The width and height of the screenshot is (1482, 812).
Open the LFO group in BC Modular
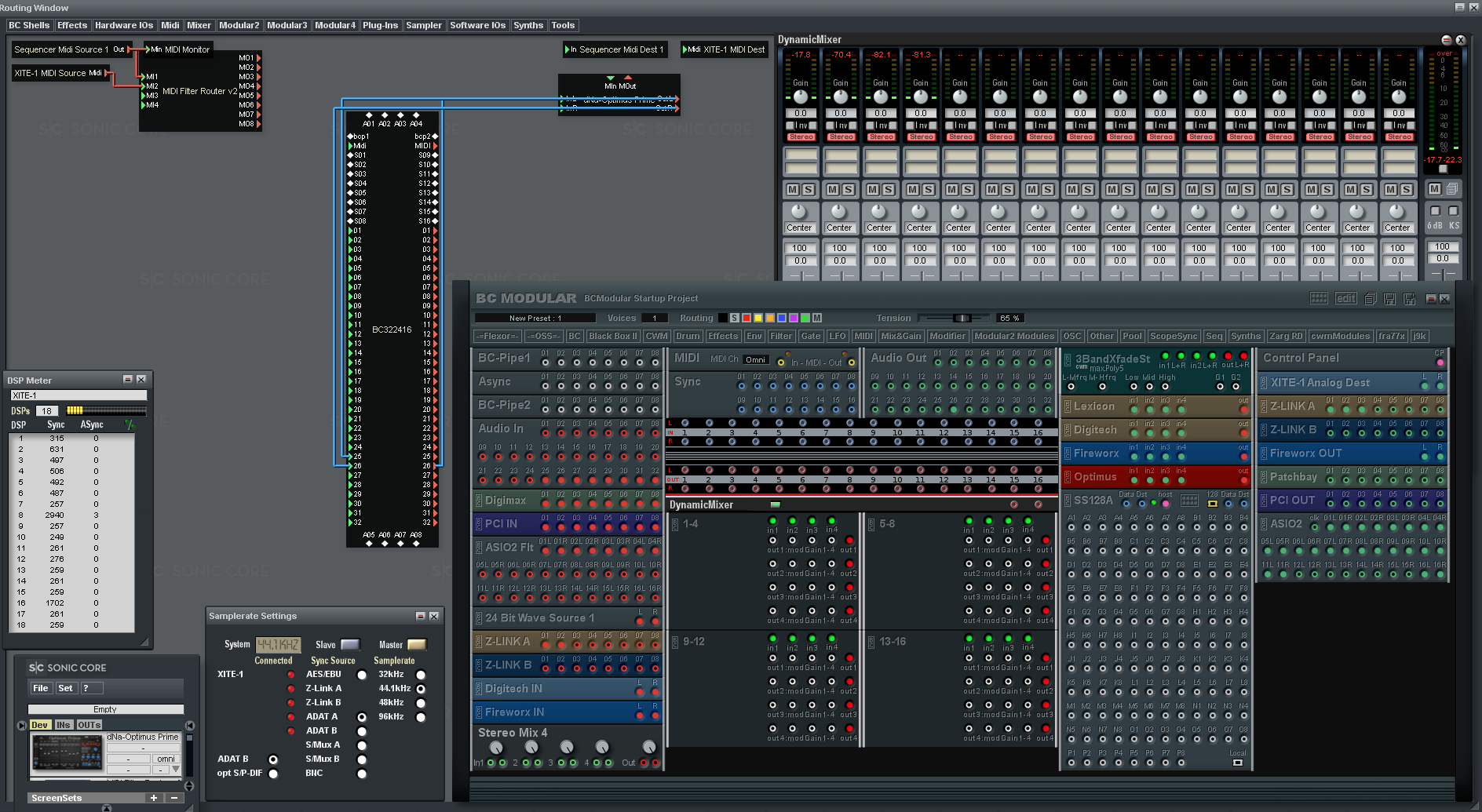click(838, 336)
